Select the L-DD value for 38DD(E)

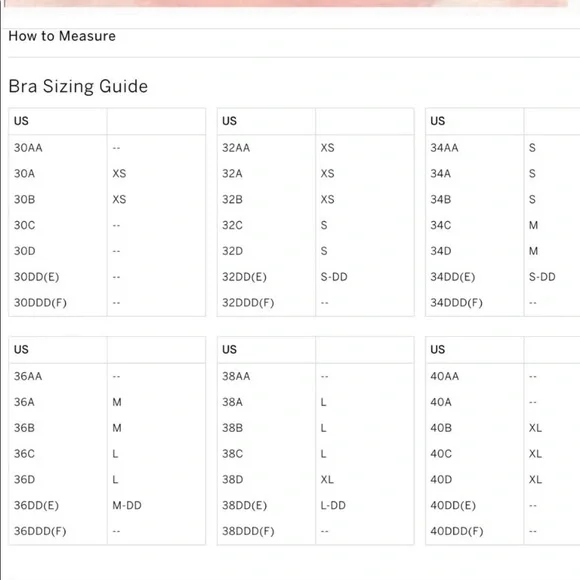coord(333,506)
